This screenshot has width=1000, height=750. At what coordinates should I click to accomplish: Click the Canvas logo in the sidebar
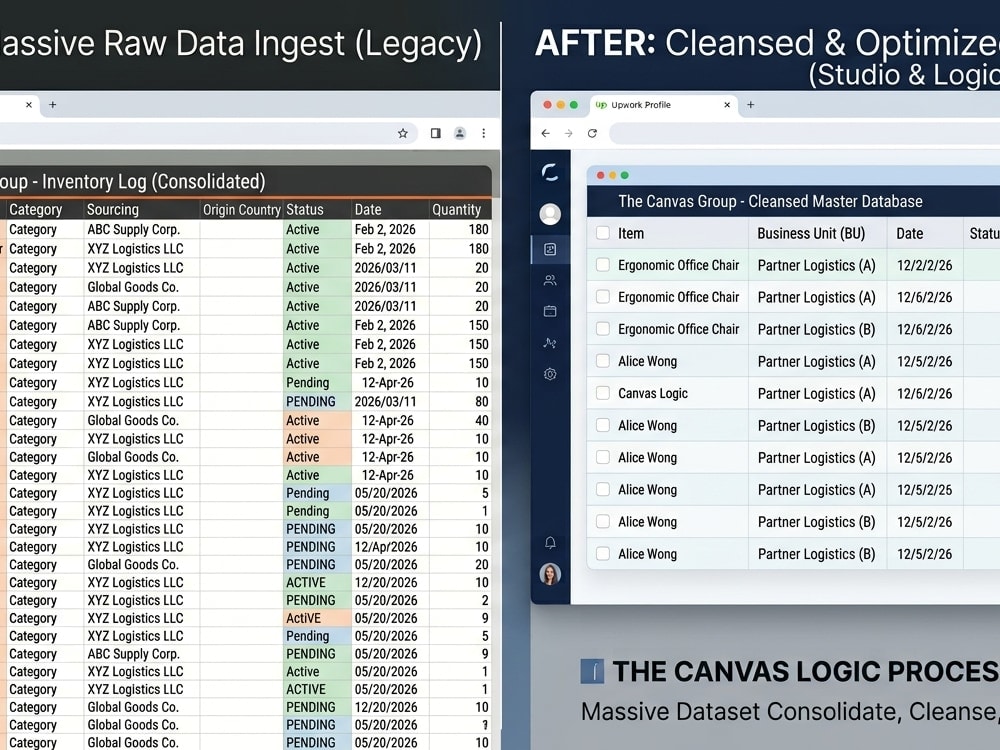coord(550,172)
